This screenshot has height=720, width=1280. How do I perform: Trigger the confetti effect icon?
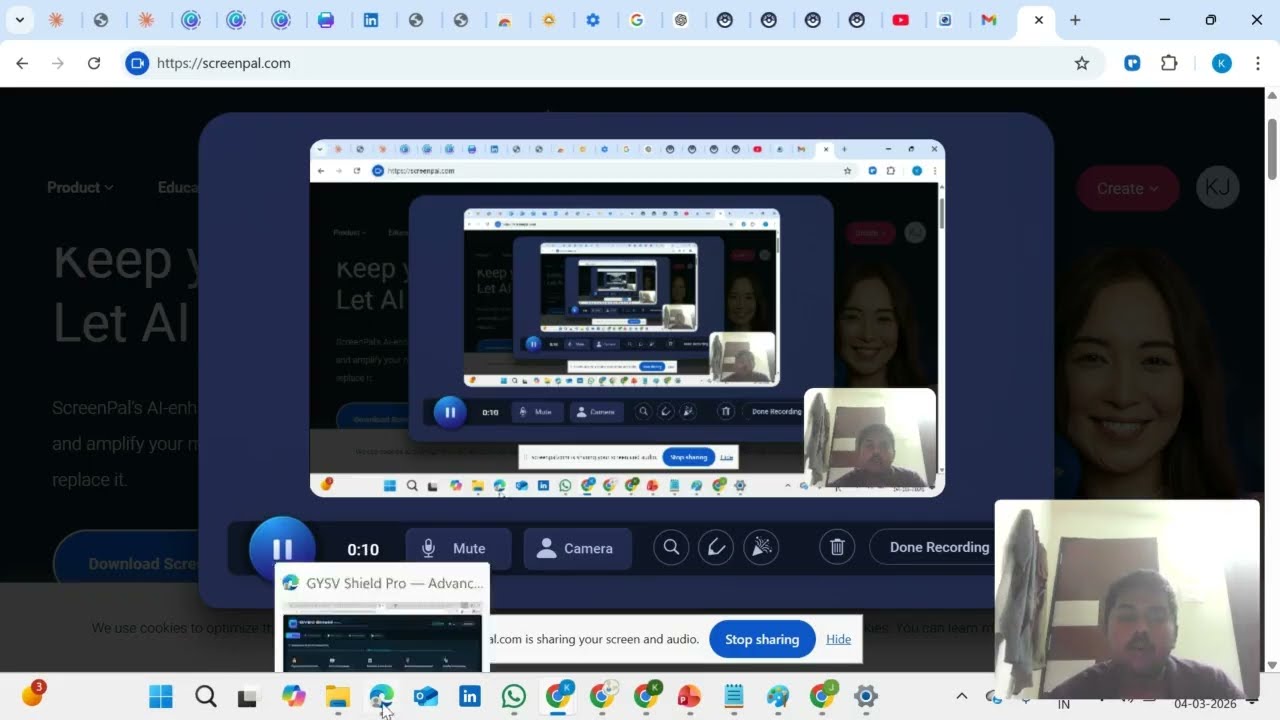pyautogui.click(x=761, y=547)
